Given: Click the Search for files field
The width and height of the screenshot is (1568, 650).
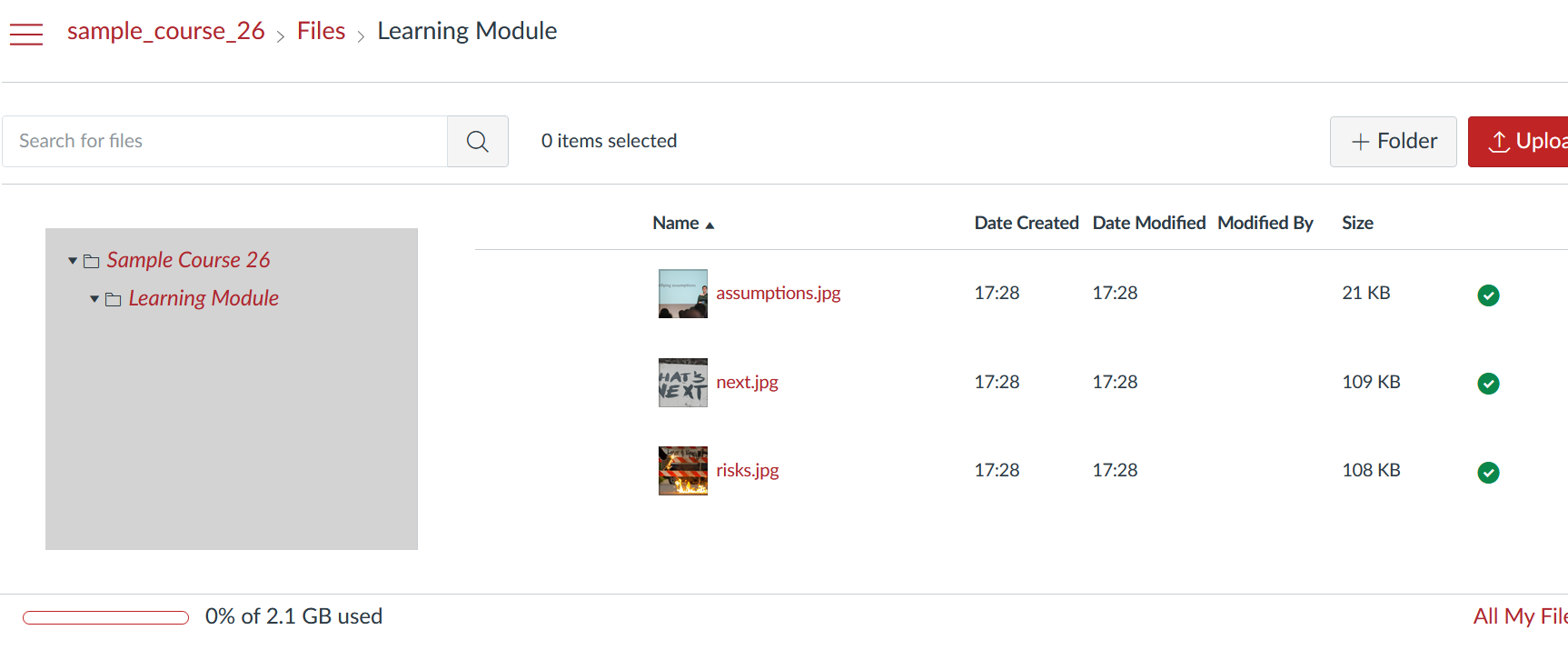Looking at the screenshot, I should click(225, 141).
